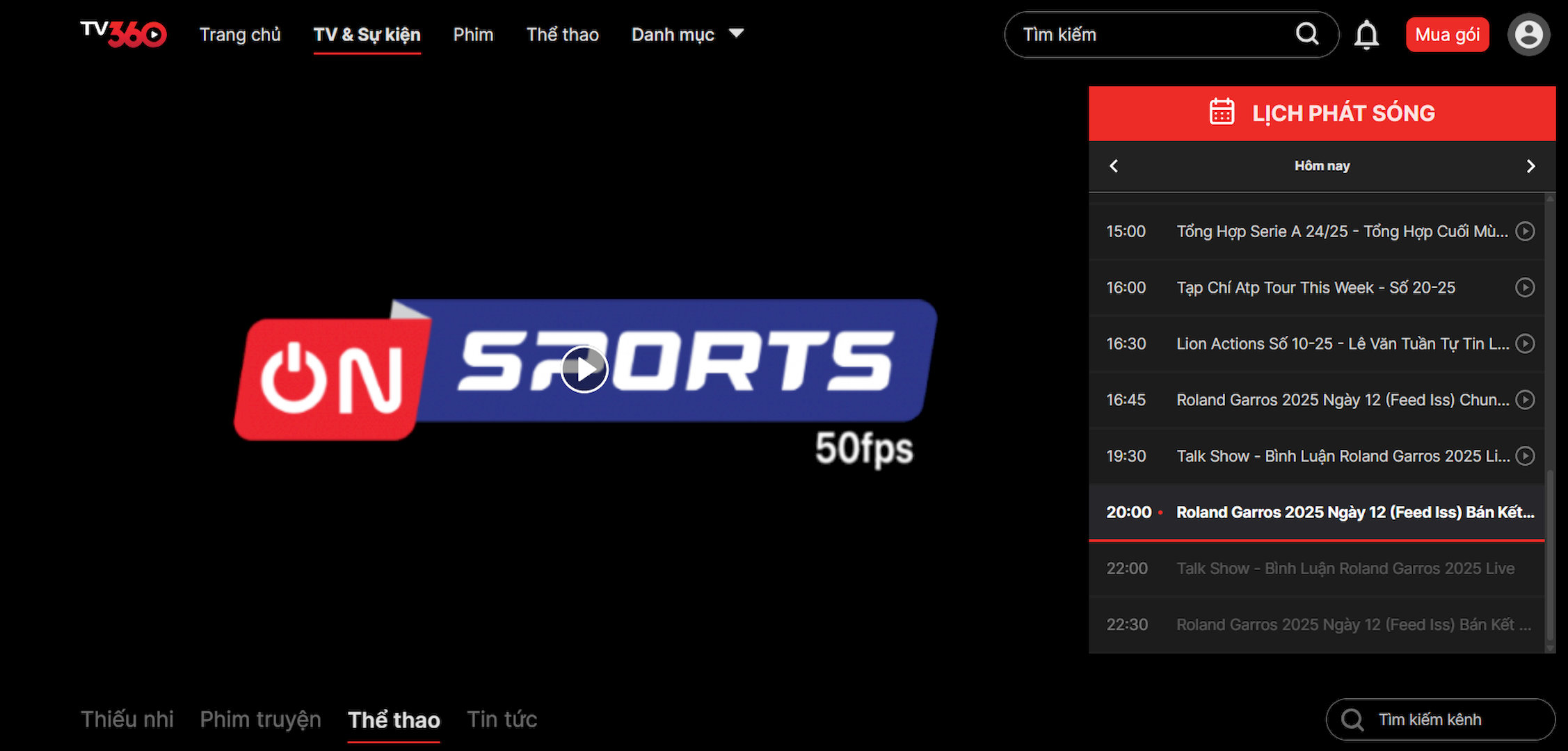Screen dimensions: 1568x751
Task: Switch to the Tin tức channel category
Action: (502, 719)
